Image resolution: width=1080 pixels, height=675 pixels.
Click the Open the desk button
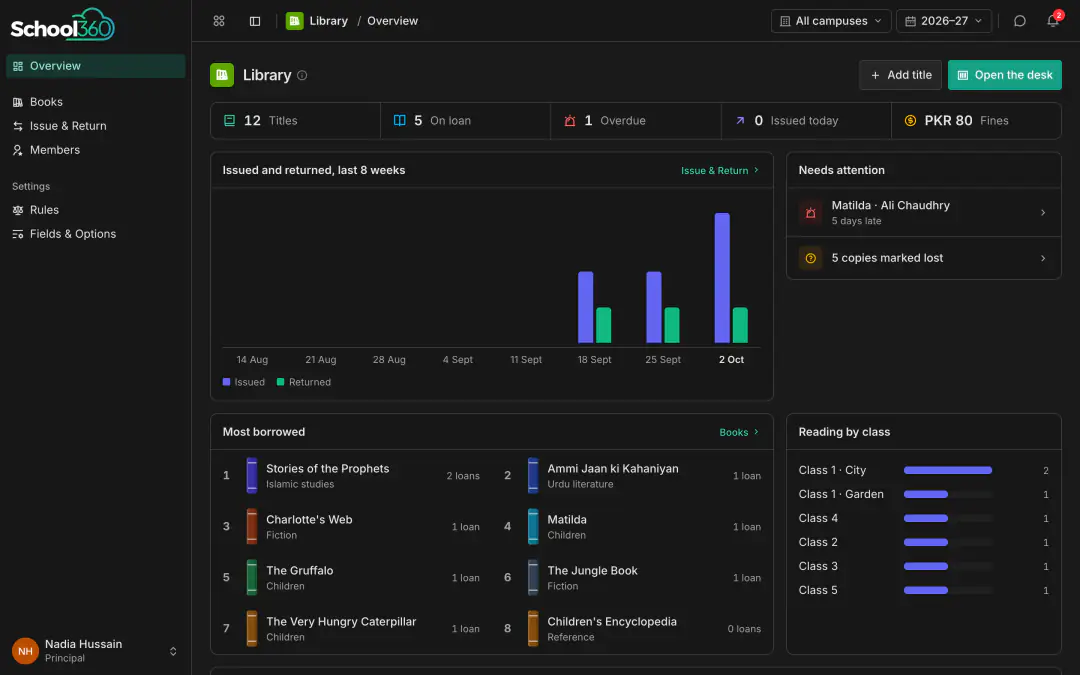click(1004, 75)
